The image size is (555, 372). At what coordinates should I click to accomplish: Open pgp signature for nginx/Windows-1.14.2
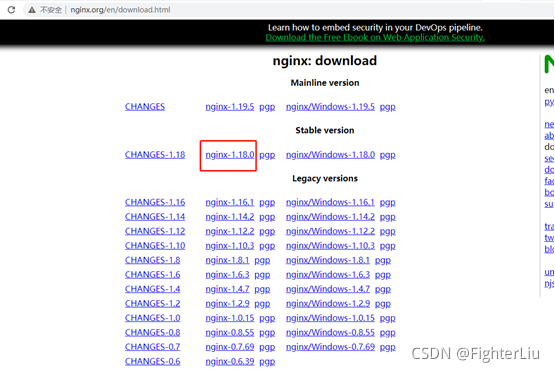[388, 217]
